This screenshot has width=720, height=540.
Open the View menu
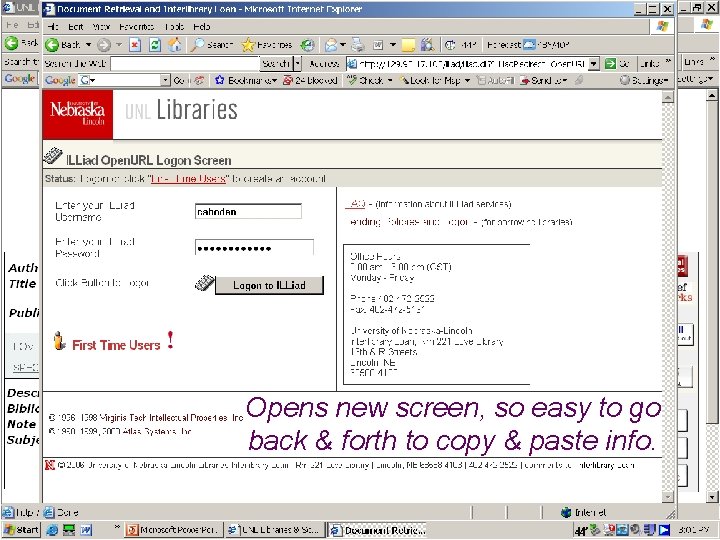(x=101, y=27)
